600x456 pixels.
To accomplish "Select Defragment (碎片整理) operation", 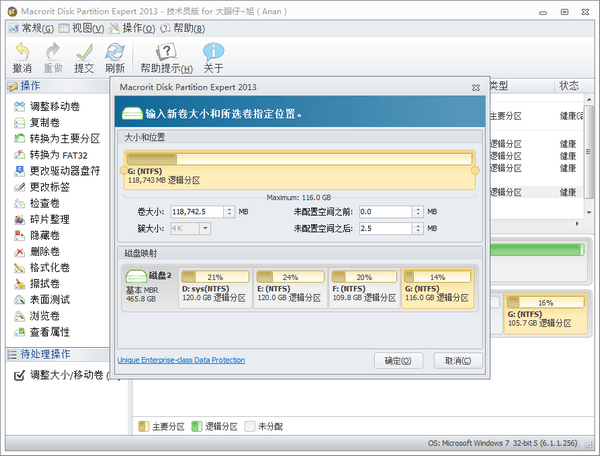I will 42,219.
